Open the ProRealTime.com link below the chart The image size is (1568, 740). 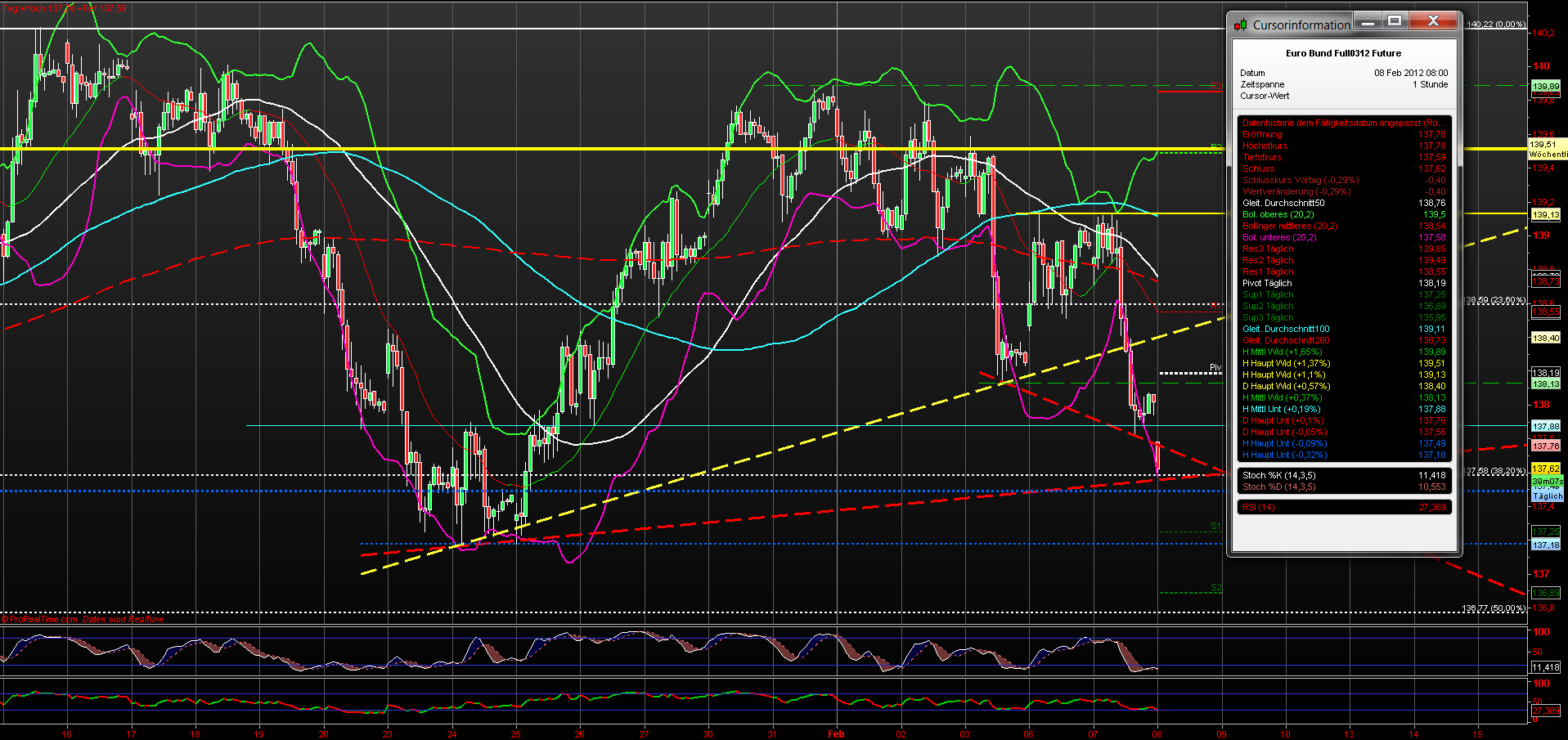click(x=43, y=619)
